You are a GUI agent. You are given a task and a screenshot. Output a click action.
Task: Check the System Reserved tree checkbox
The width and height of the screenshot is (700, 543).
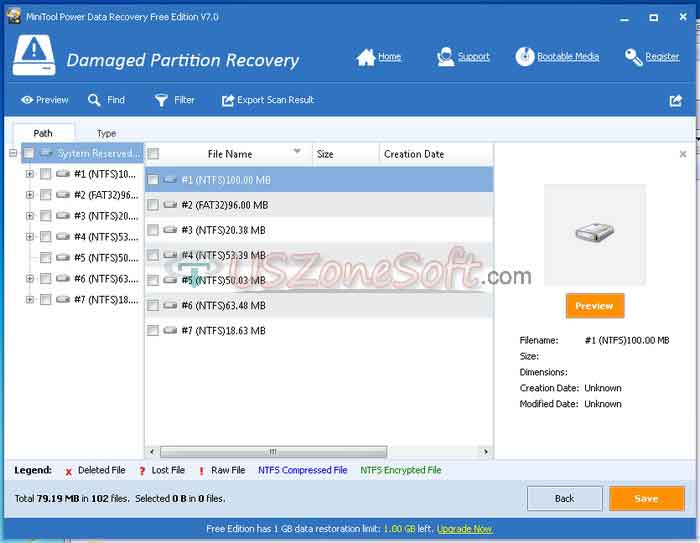[x=28, y=153]
